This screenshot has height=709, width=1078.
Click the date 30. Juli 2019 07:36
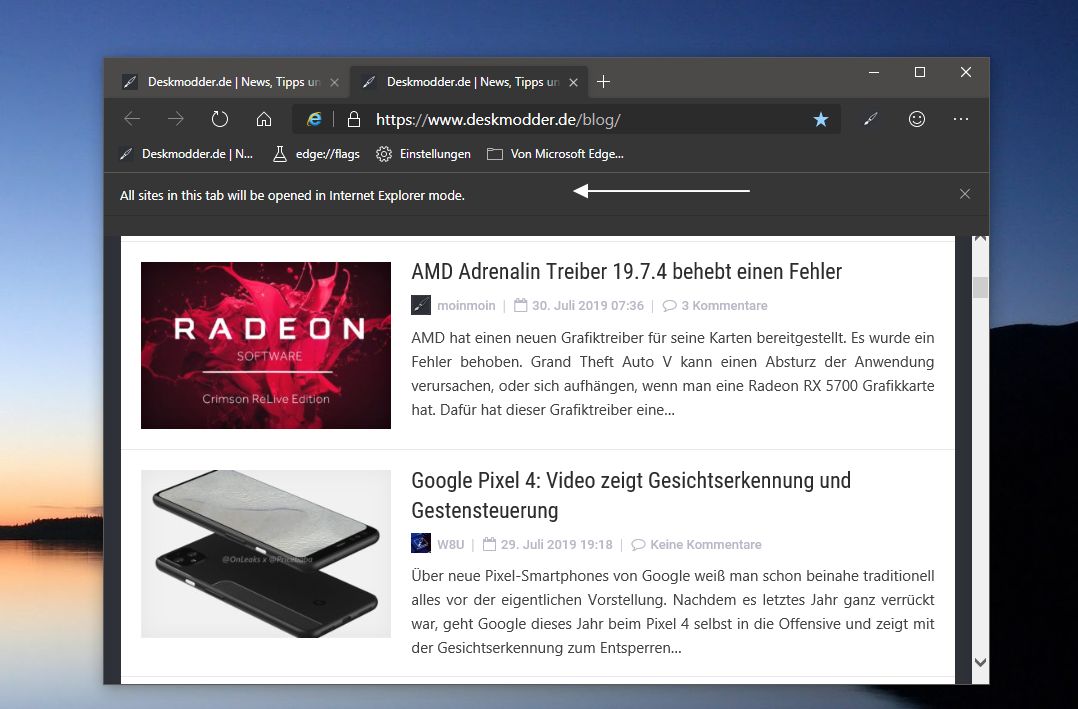[579, 305]
